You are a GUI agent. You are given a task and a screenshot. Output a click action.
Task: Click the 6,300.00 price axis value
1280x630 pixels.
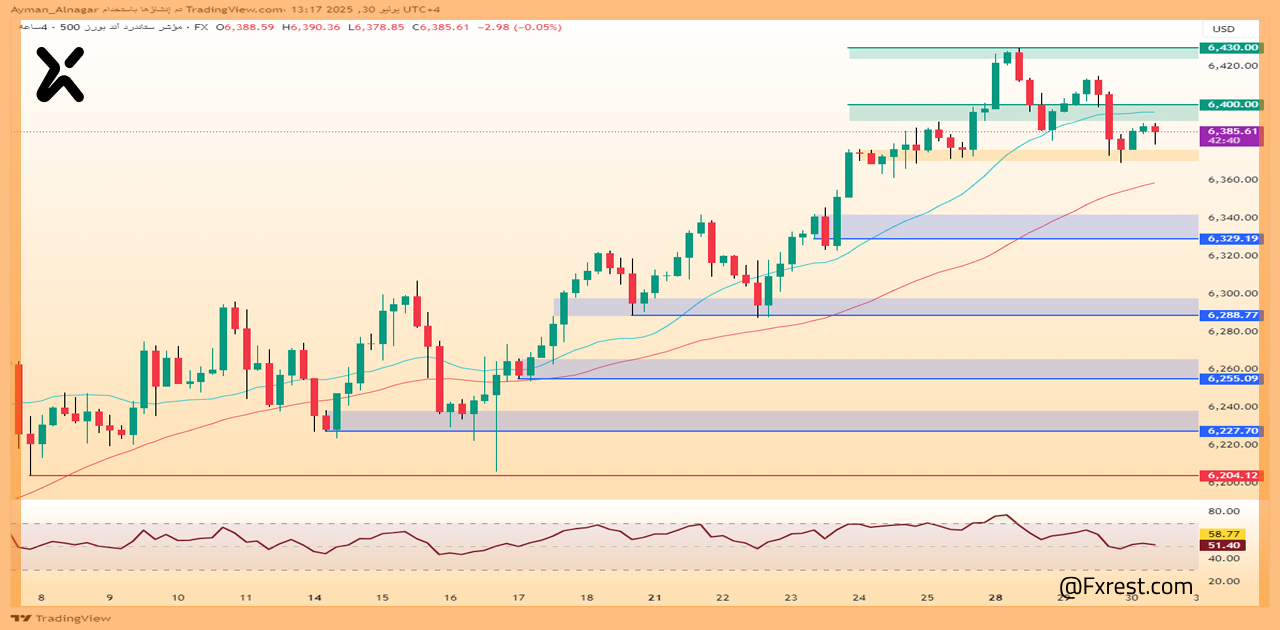pos(1231,294)
